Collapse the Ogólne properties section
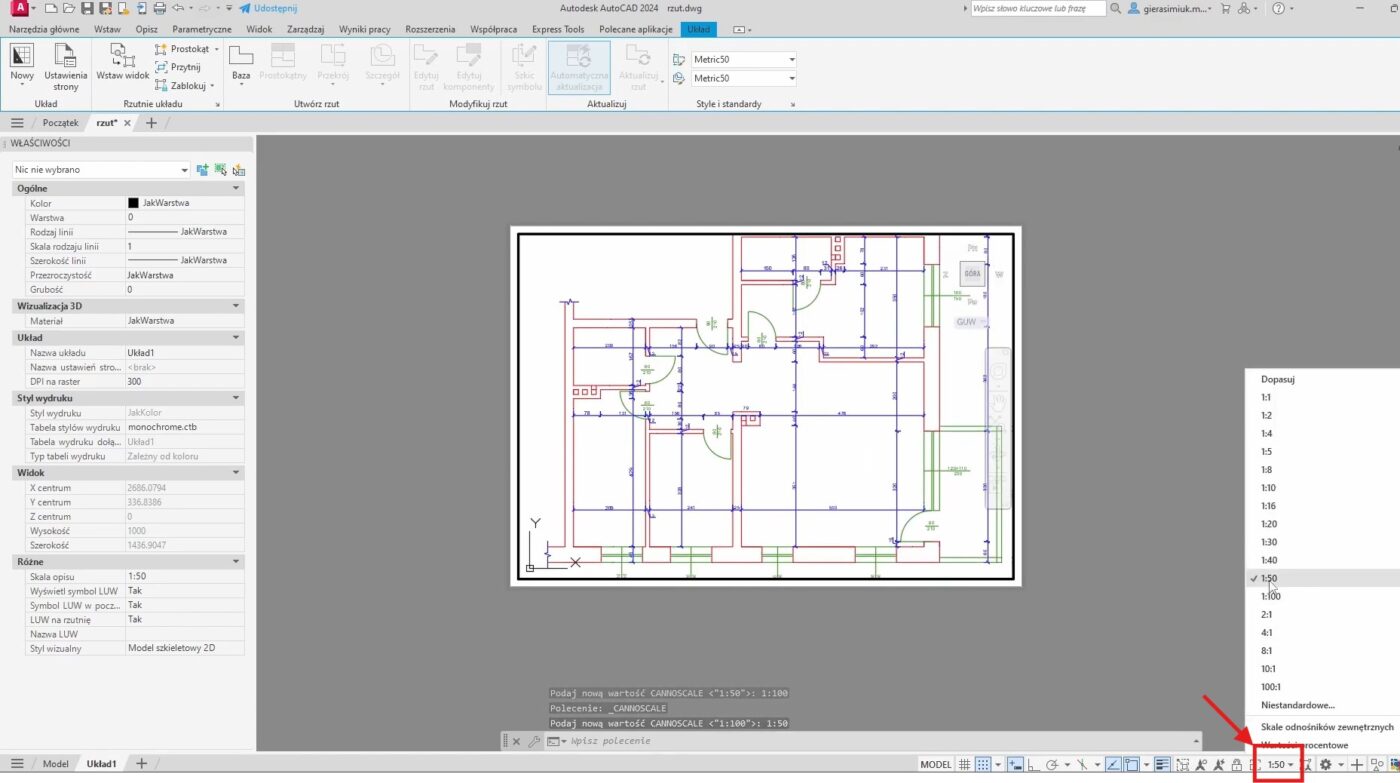Viewport: 1400px width, 783px height. [x=236, y=188]
